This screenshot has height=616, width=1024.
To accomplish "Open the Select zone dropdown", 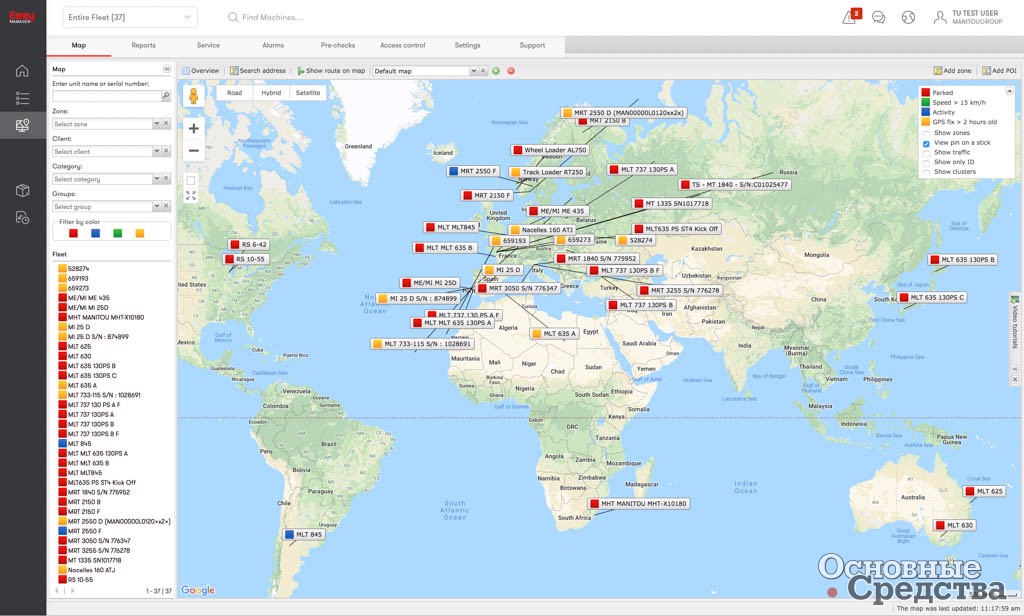I will [156, 123].
